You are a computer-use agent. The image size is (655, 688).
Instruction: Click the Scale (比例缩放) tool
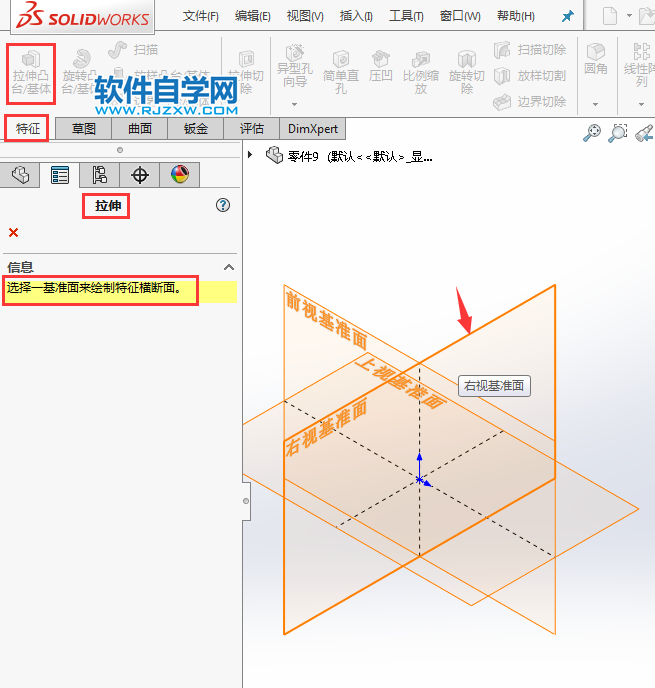pyautogui.click(x=421, y=72)
